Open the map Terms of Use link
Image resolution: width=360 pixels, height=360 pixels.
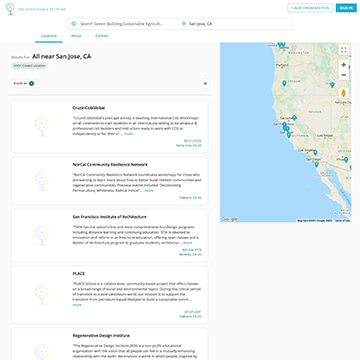point(342,221)
